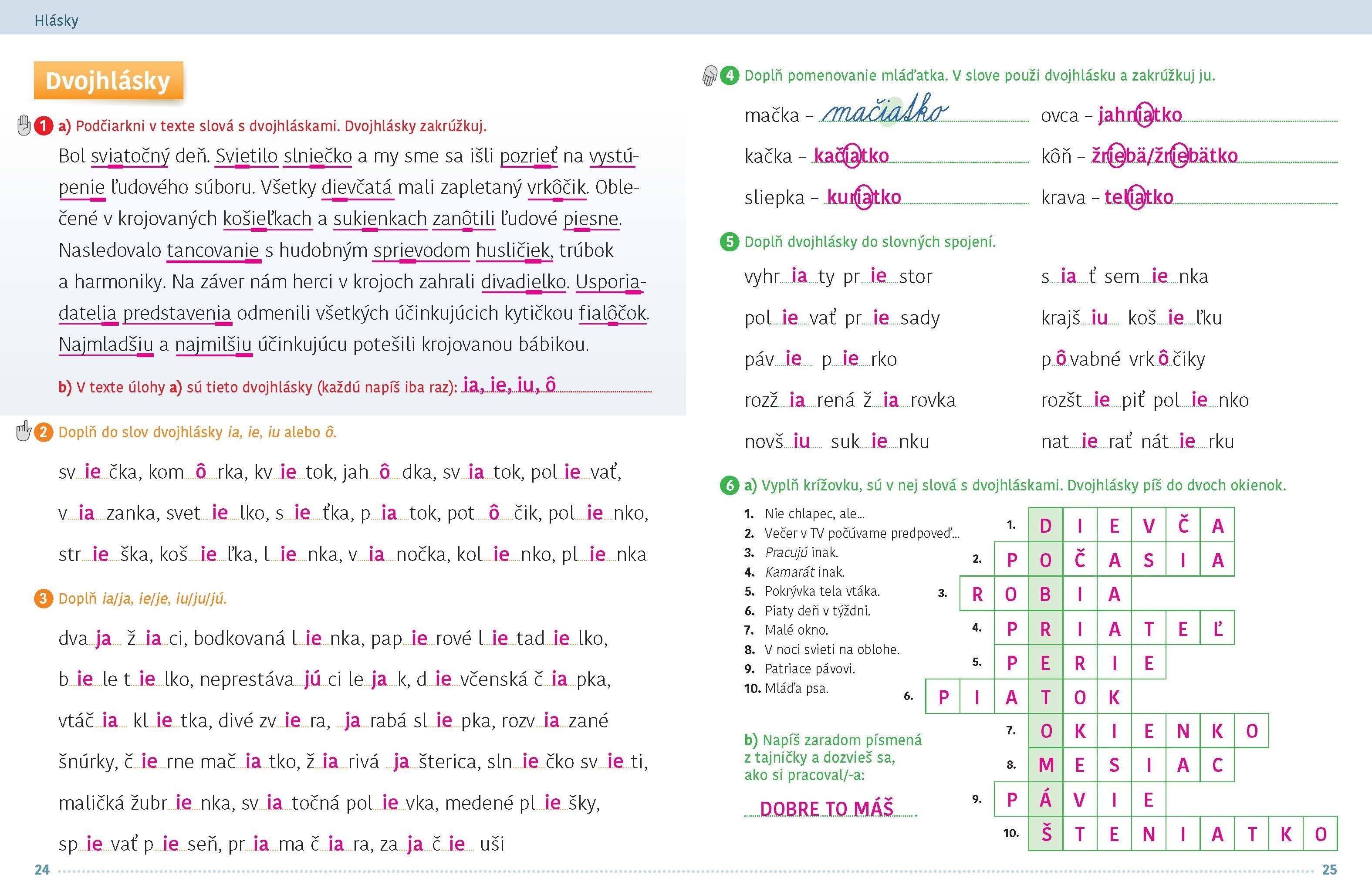Viewport: 1372px width, 892px height.
Task: Click the Hlásky header label
Action: click(x=57, y=21)
